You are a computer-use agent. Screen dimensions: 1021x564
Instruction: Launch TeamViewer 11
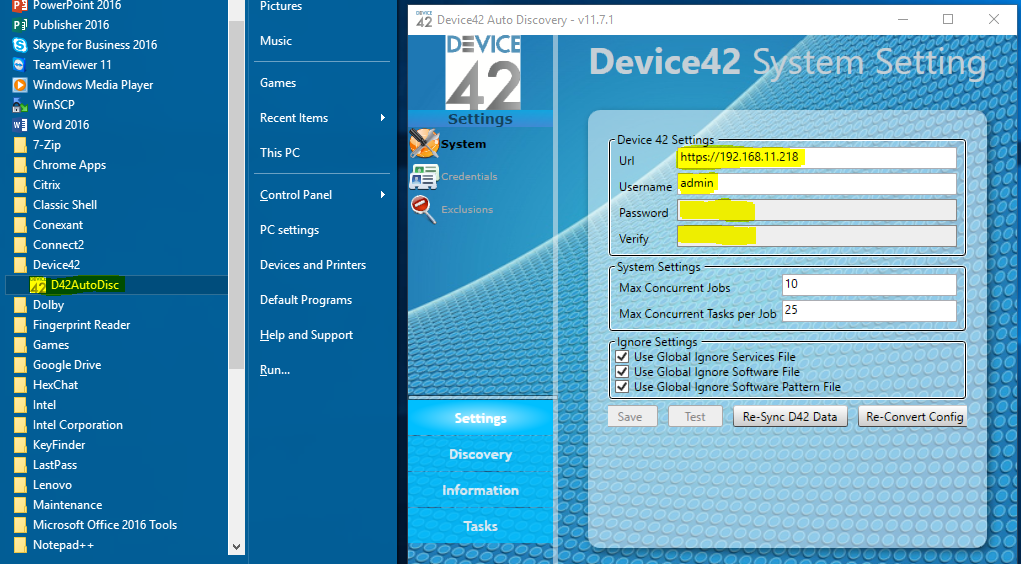click(x=63, y=65)
